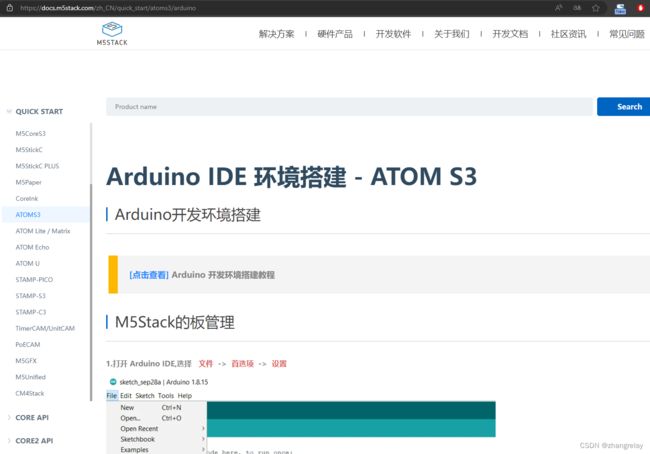Expand the Open Recent submenu arrow
Viewport: 650px width, 454px height.
coord(203,428)
